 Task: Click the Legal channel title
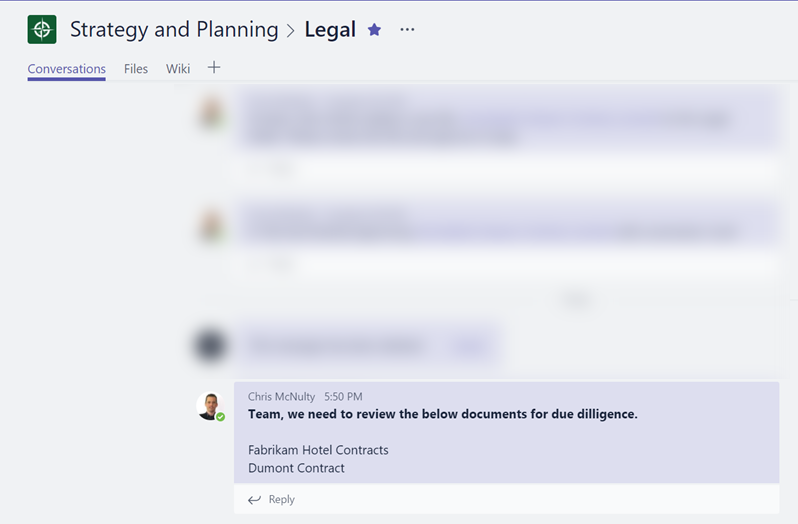pyautogui.click(x=330, y=30)
